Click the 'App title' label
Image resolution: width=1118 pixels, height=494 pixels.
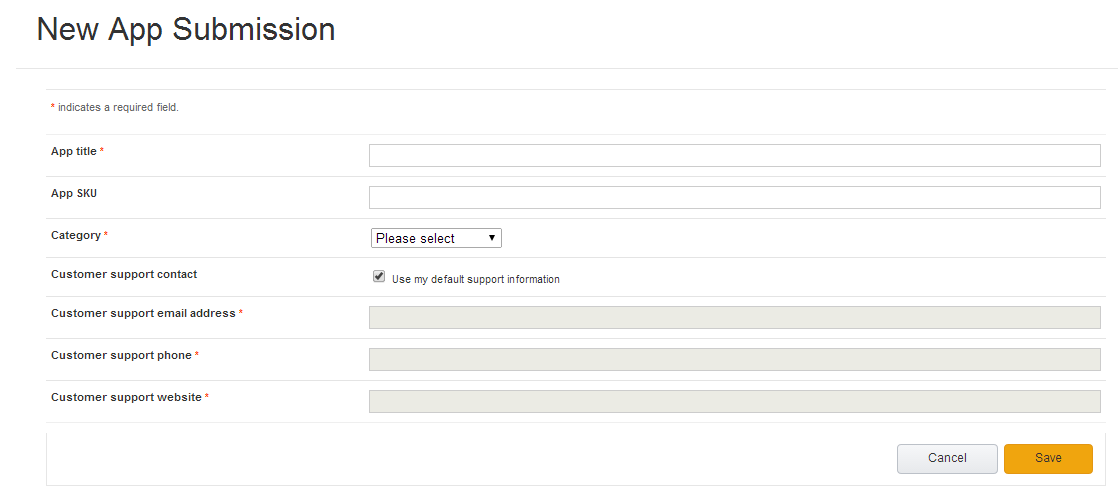[74, 151]
